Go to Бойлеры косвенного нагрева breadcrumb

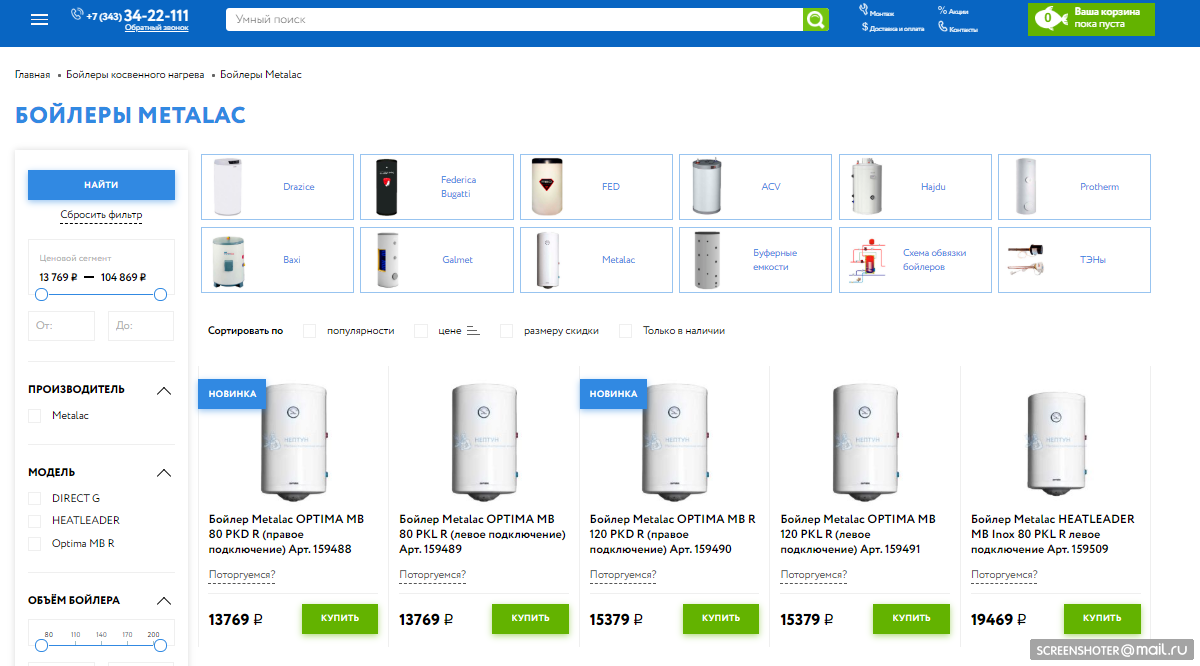pyautogui.click(x=135, y=75)
